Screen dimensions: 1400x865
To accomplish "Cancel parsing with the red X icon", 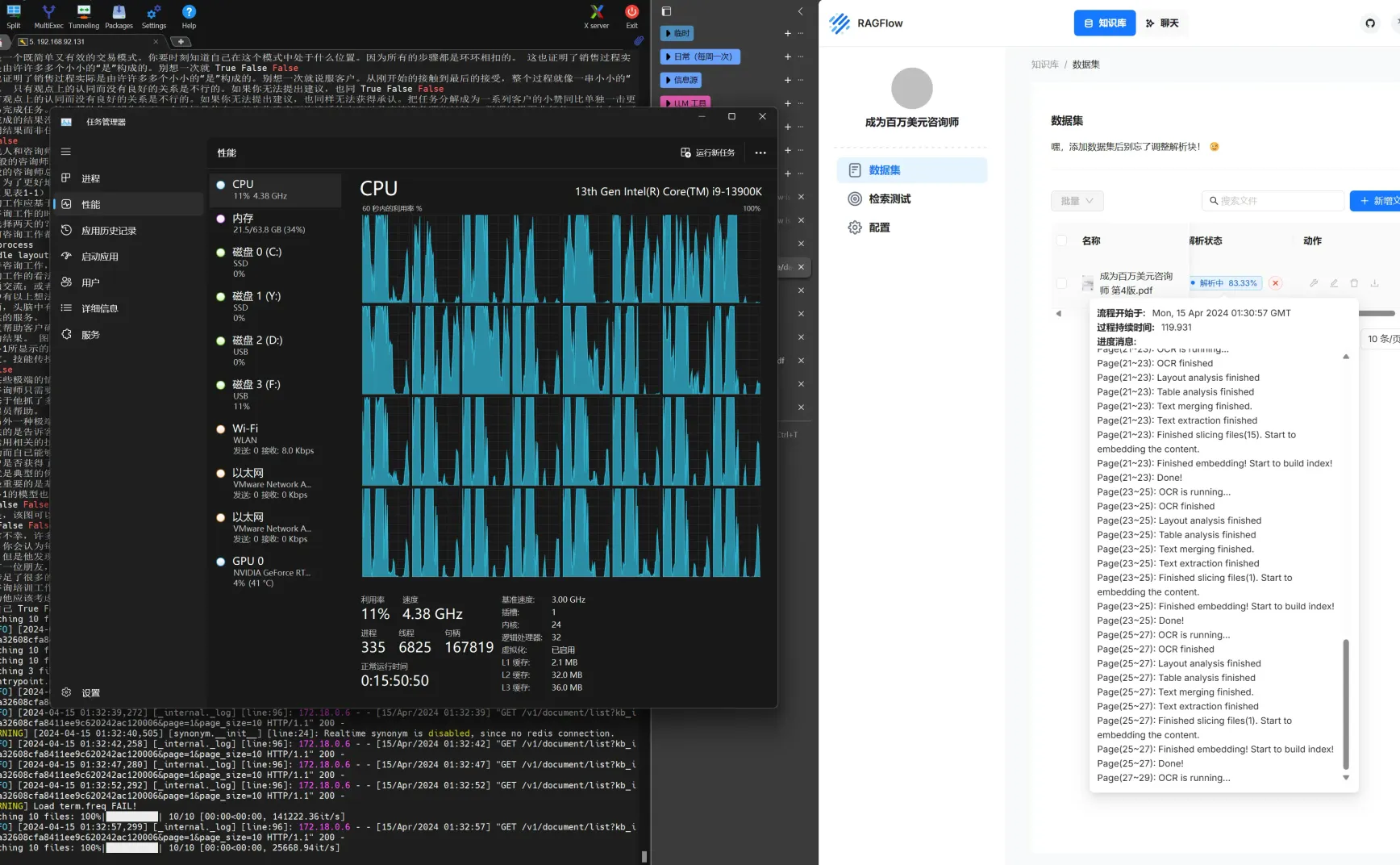I will [1275, 283].
